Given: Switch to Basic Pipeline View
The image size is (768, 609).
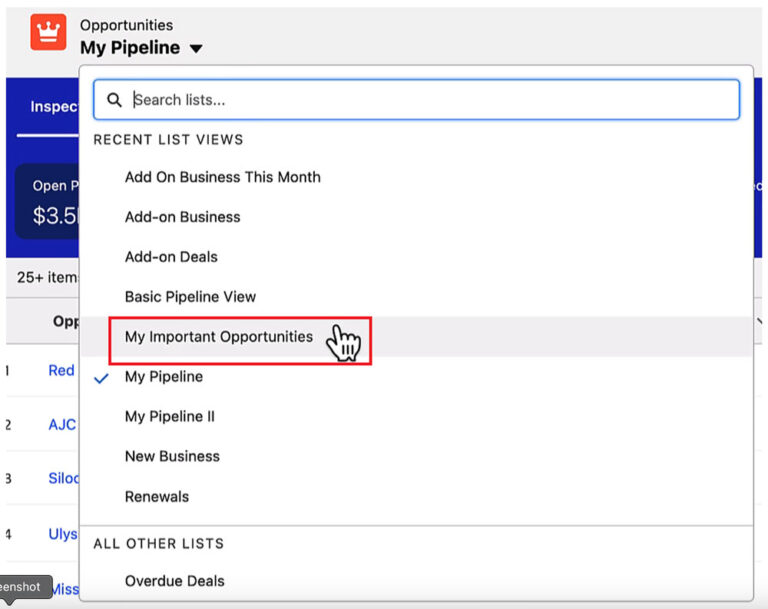Looking at the screenshot, I should click(x=190, y=297).
